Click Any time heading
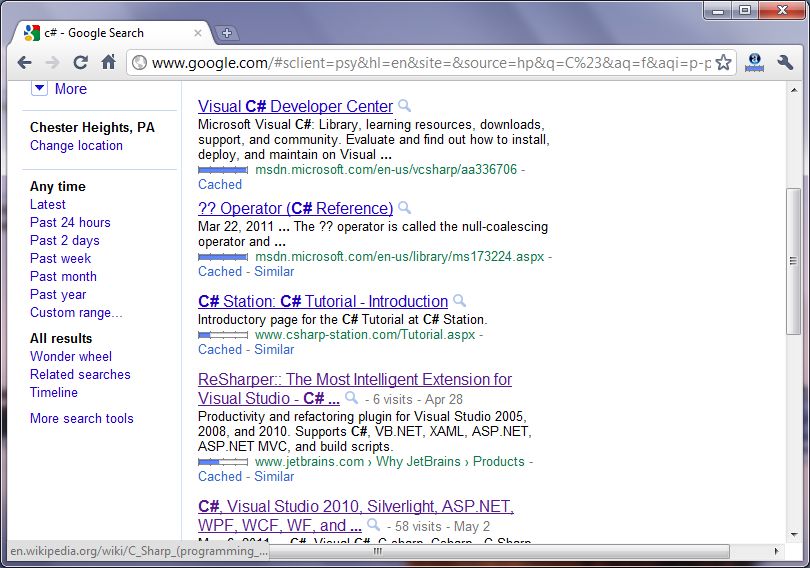810x568 pixels. [58, 186]
